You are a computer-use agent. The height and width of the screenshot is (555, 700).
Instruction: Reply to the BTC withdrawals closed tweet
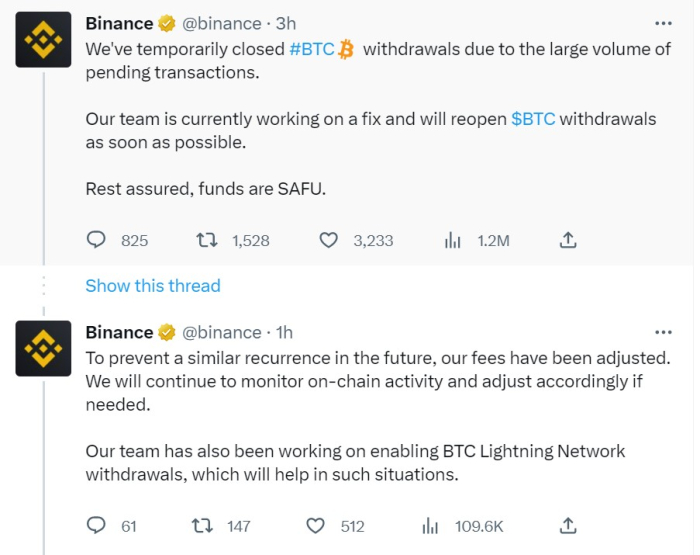[97, 240]
